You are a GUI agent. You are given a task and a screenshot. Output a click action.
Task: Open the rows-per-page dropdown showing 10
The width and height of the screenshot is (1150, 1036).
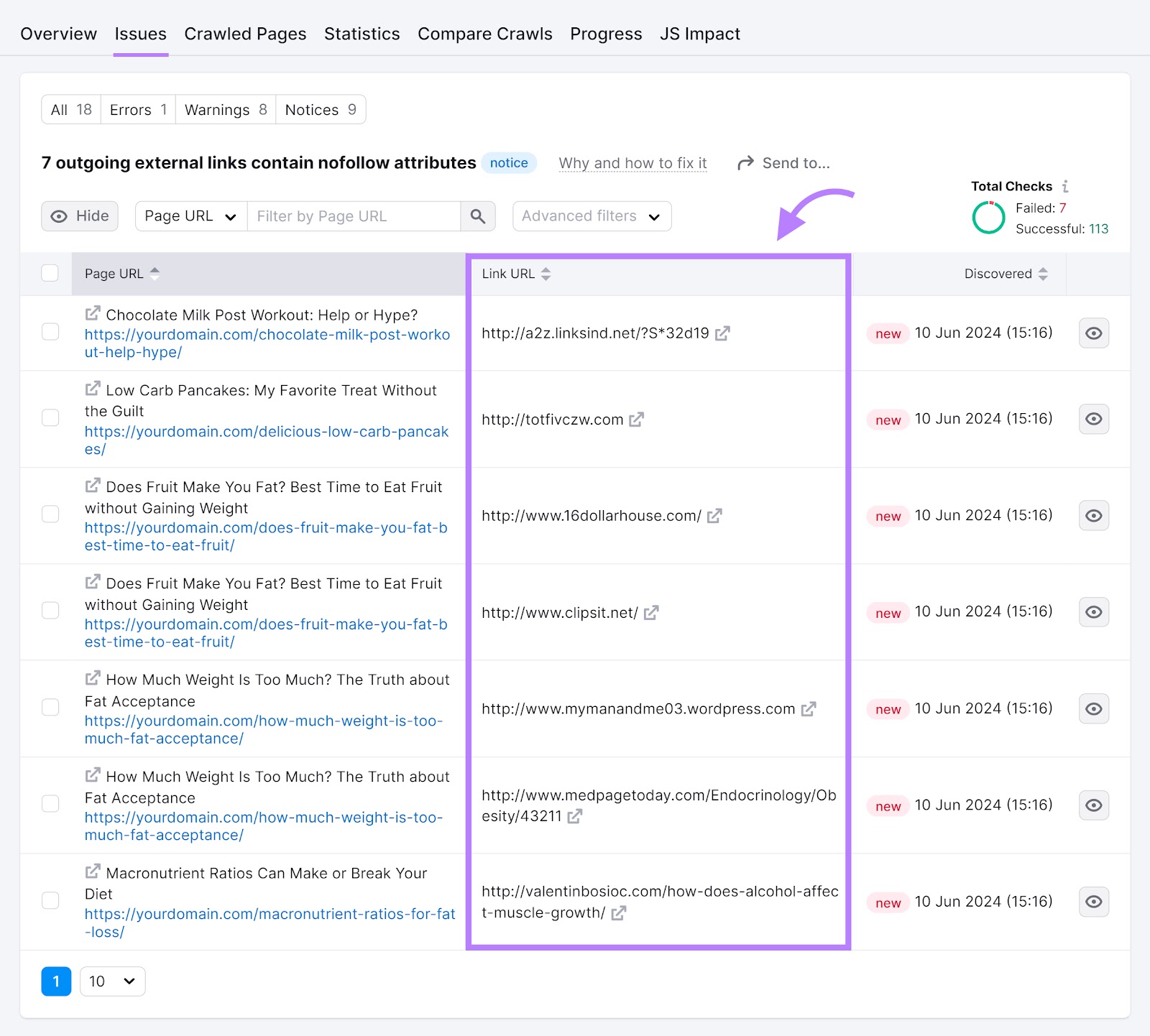[112, 981]
